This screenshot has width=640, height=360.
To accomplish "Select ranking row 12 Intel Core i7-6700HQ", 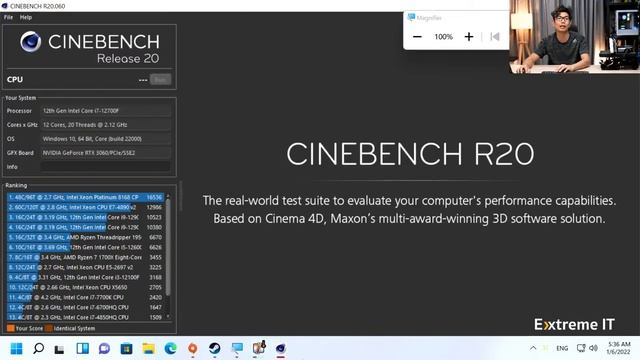I will [85, 307].
